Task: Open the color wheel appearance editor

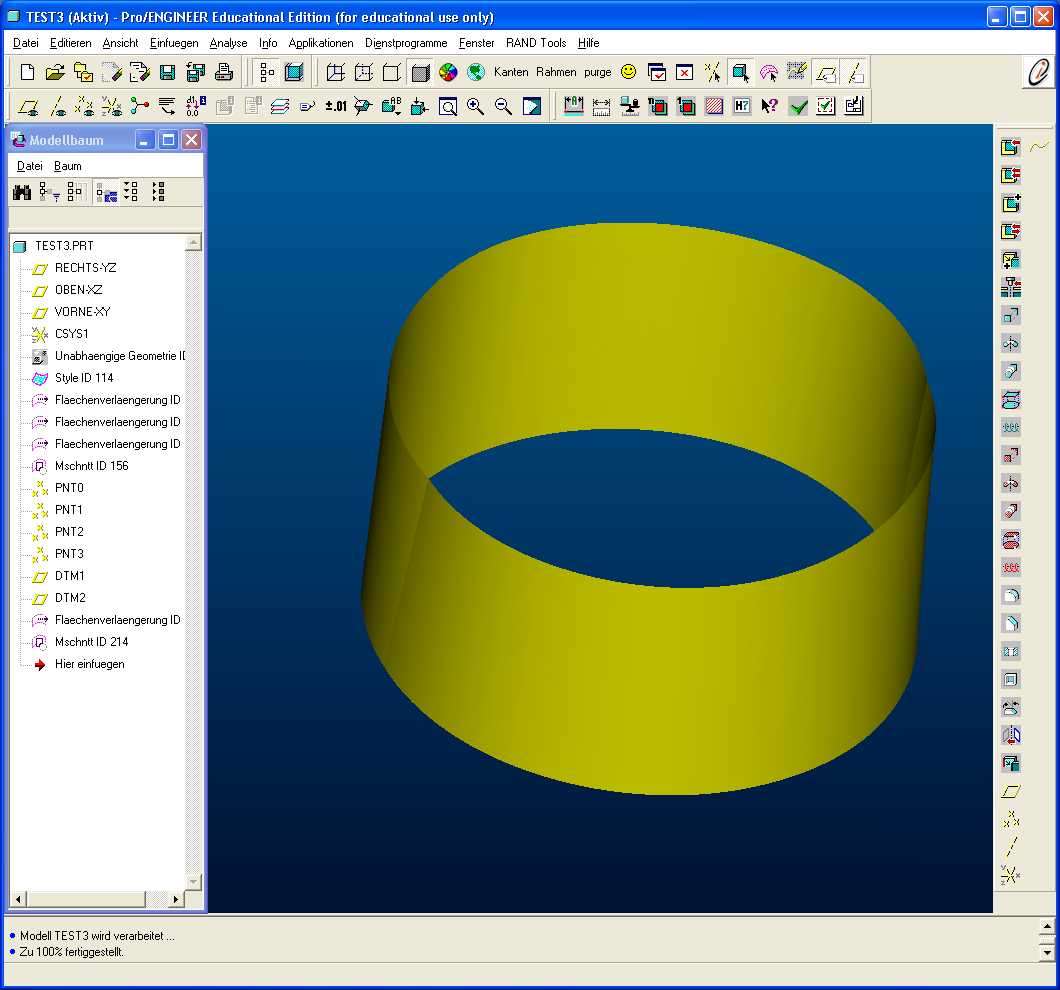Action: (x=448, y=72)
